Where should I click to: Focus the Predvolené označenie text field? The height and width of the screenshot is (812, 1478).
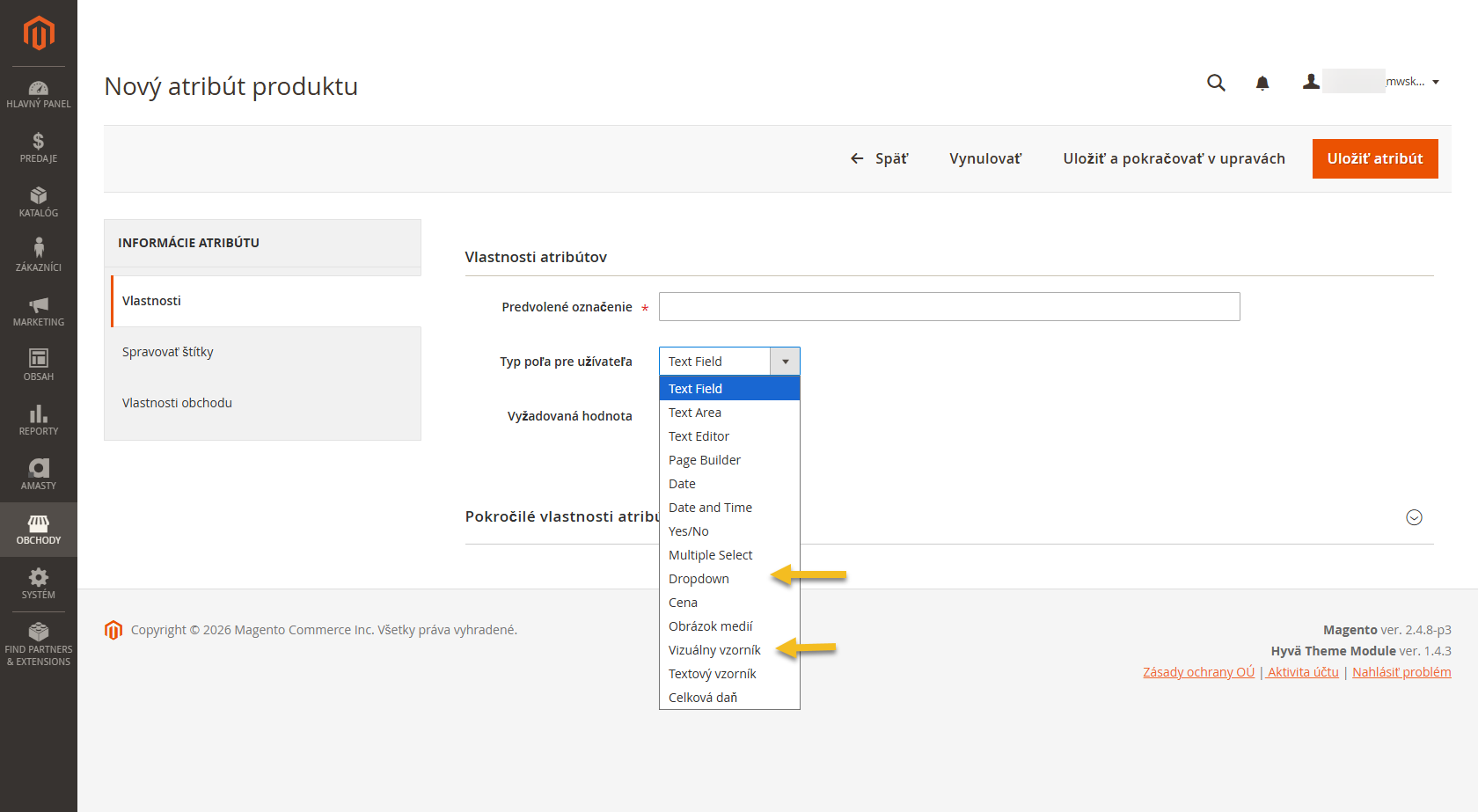point(948,307)
